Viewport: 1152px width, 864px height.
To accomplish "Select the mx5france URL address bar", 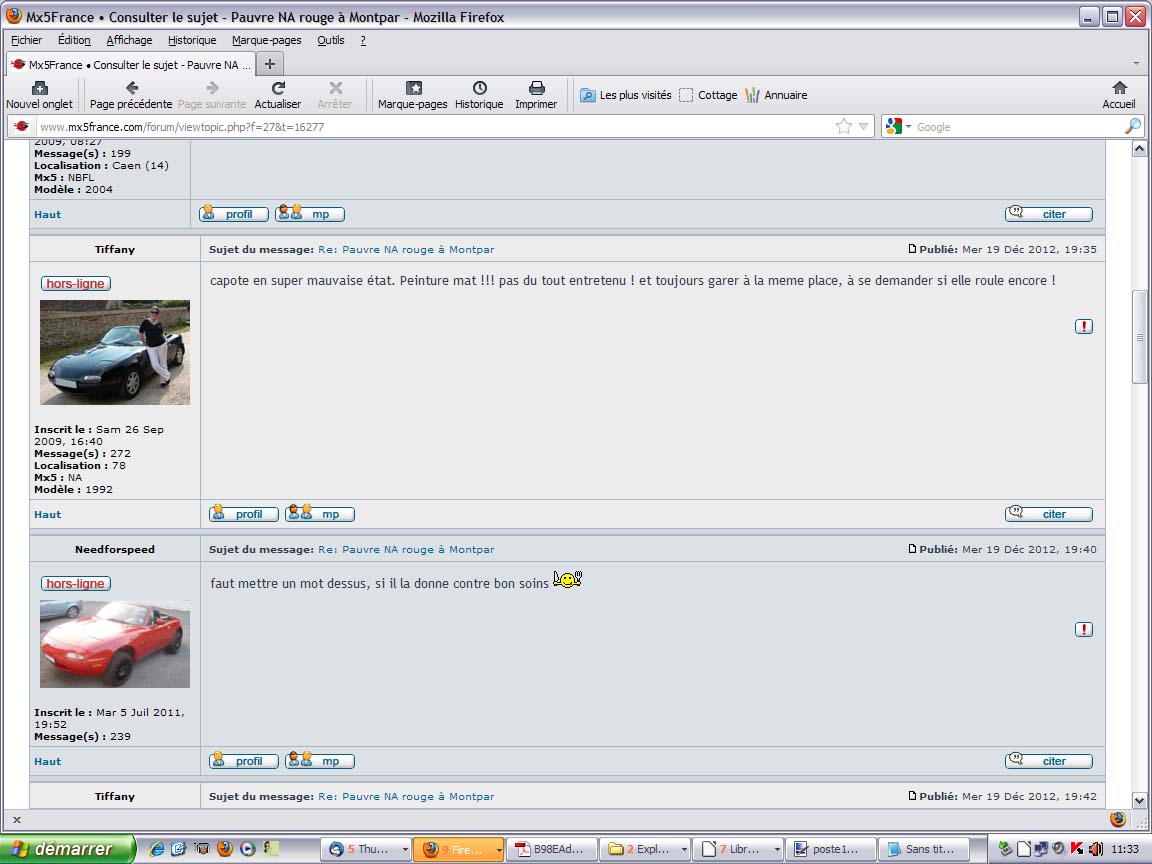I will (x=435, y=126).
